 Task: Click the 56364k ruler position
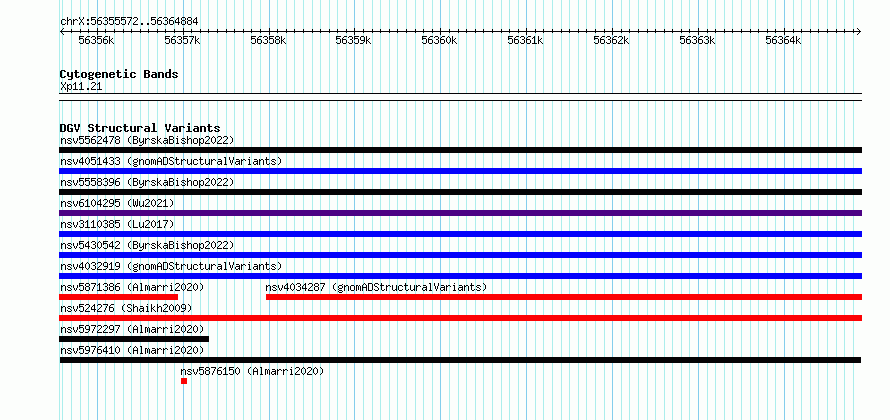point(783,40)
